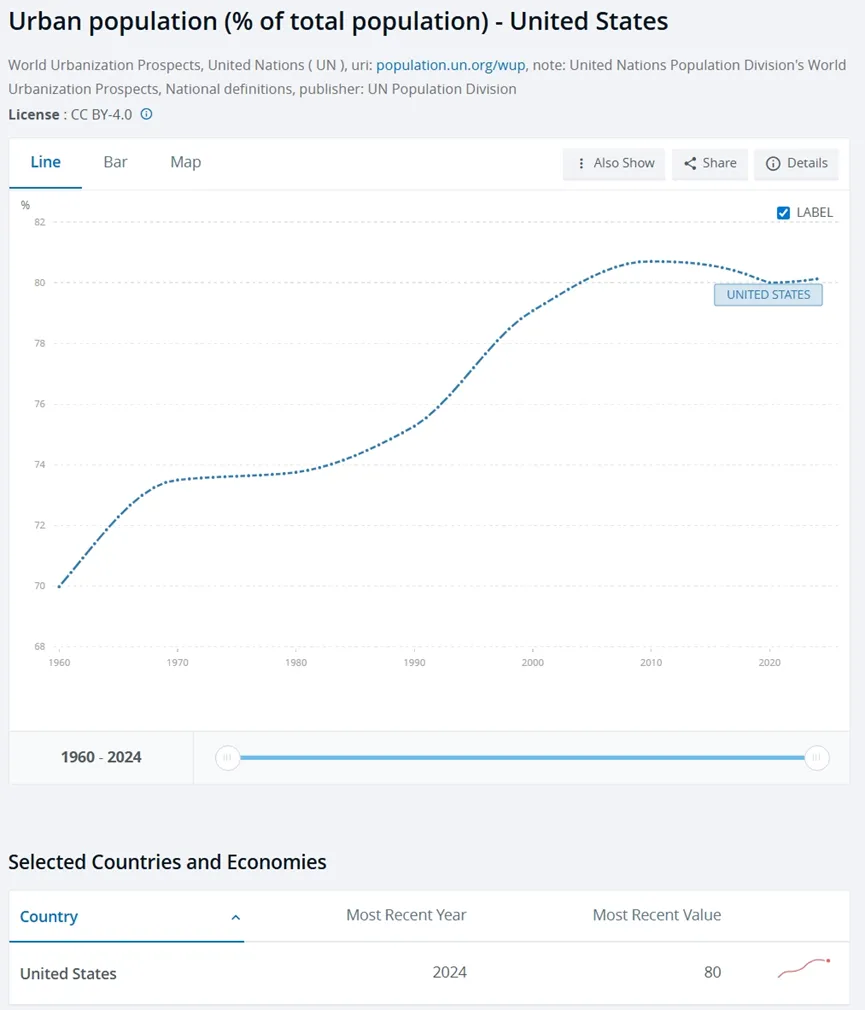Switch to the Map tab
This screenshot has width=865, height=1010.
[185, 162]
